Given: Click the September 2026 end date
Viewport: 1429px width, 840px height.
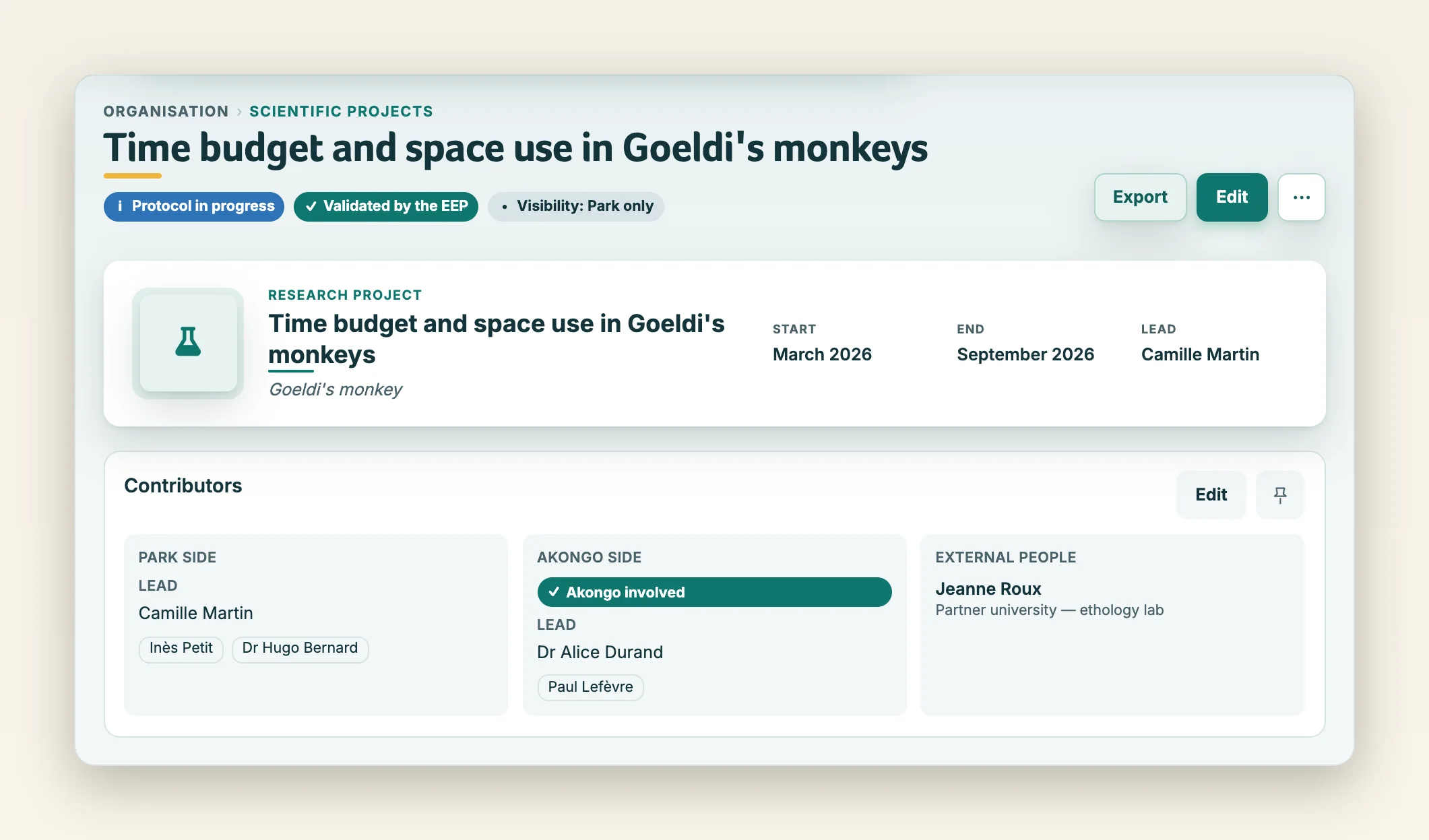Looking at the screenshot, I should point(1025,354).
